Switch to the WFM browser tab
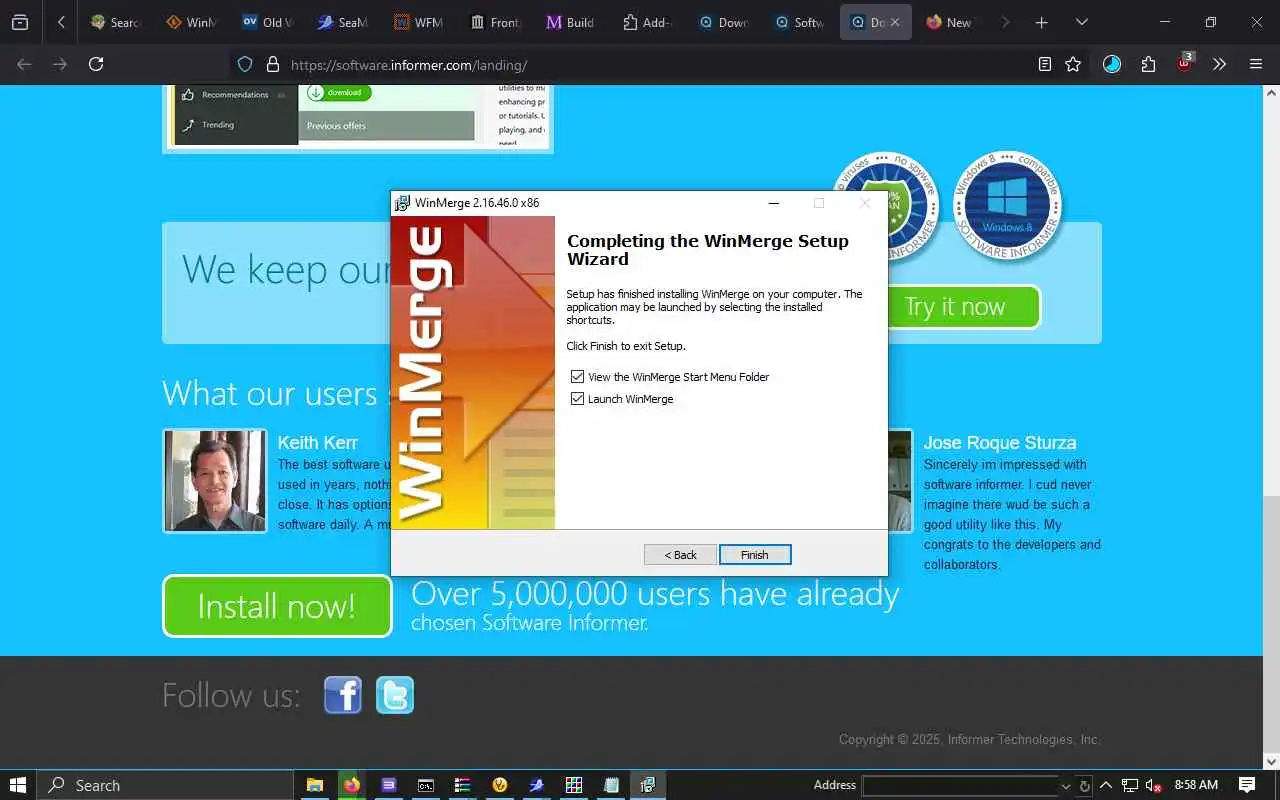This screenshot has width=1280, height=800. point(419,22)
